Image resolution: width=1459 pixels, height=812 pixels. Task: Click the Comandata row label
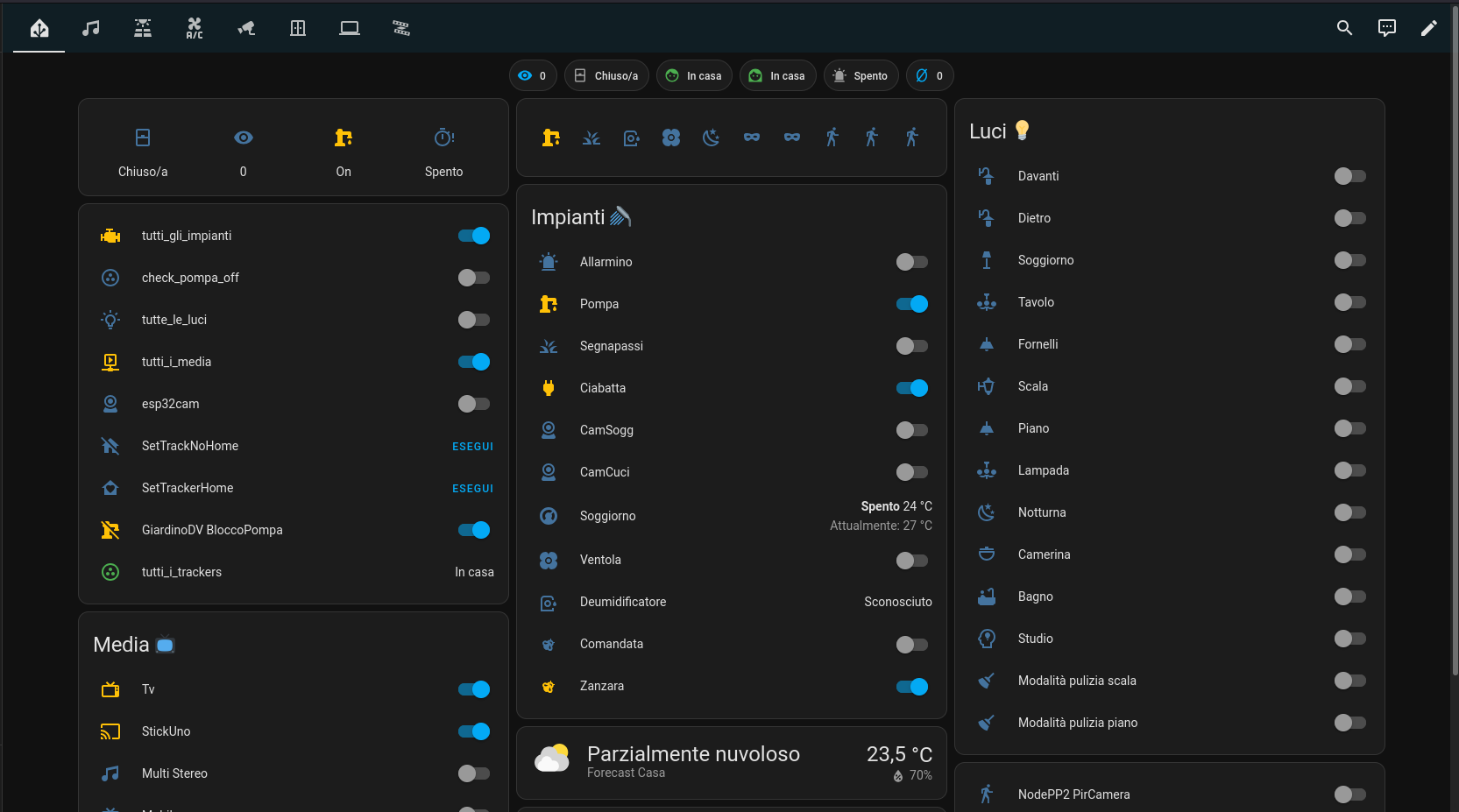point(612,644)
